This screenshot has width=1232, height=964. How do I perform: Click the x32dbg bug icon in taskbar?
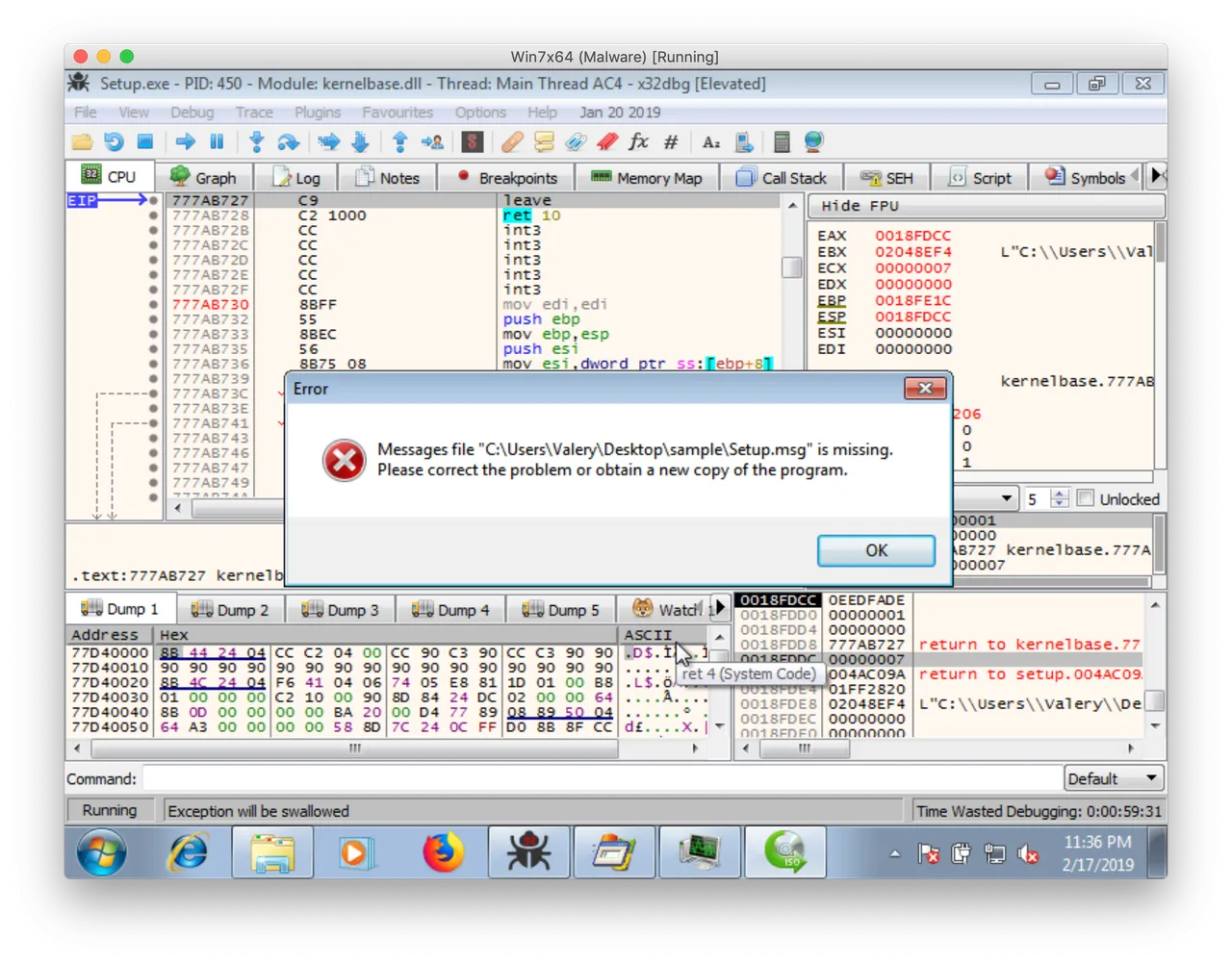click(528, 852)
